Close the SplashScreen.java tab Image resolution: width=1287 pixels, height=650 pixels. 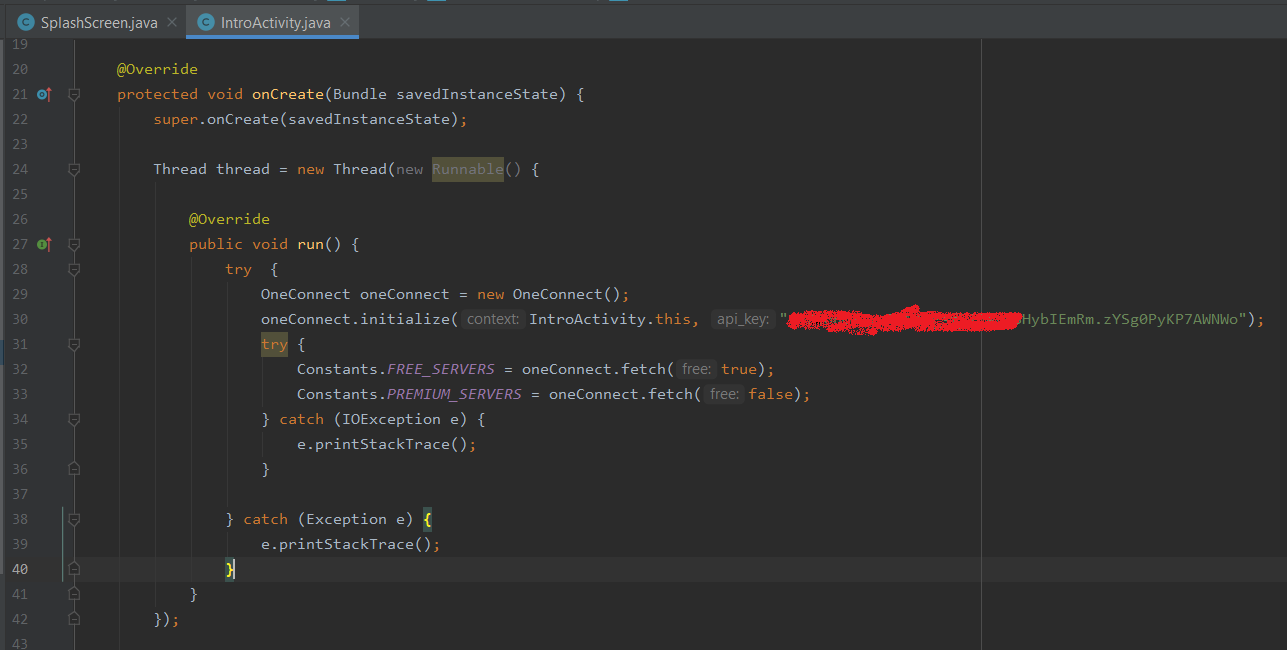pos(171,22)
